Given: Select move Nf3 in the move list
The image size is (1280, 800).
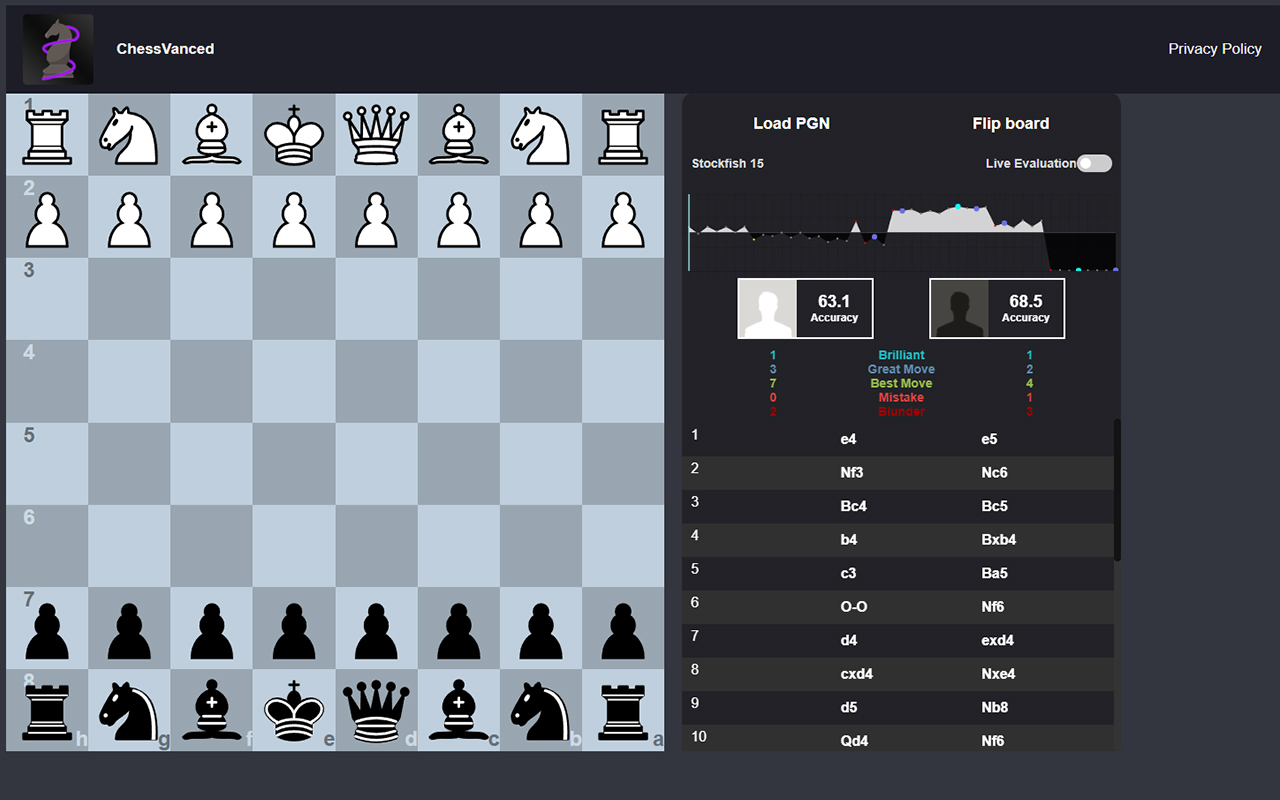Looking at the screenshot, I should [x=853, y=472].
